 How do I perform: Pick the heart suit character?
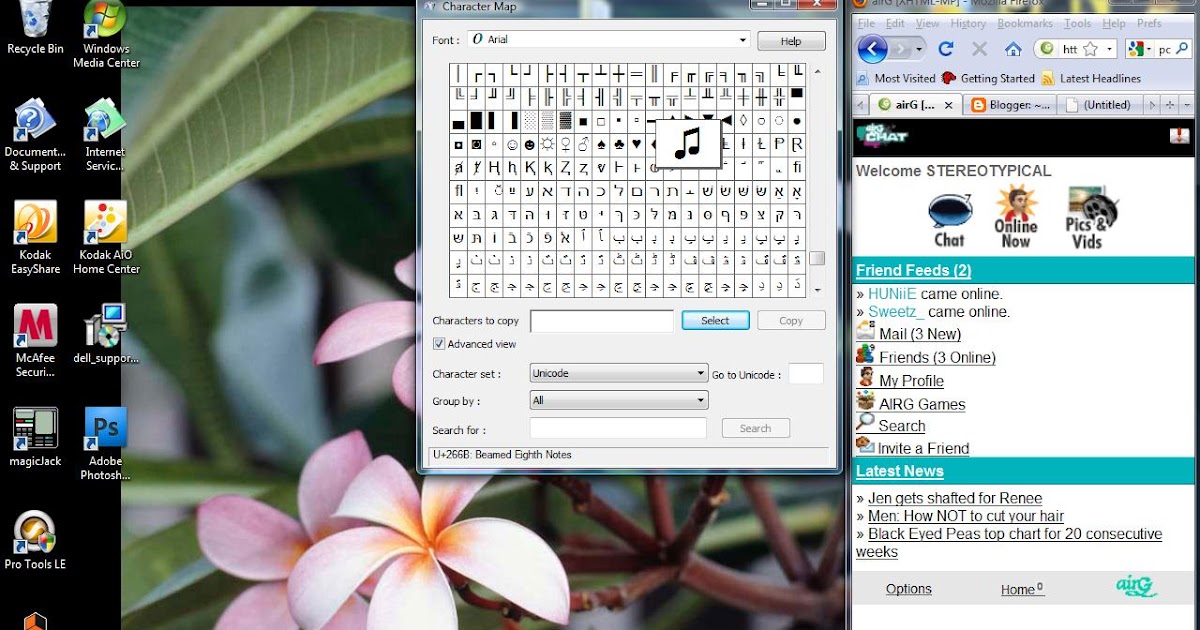tap(637, 144)
